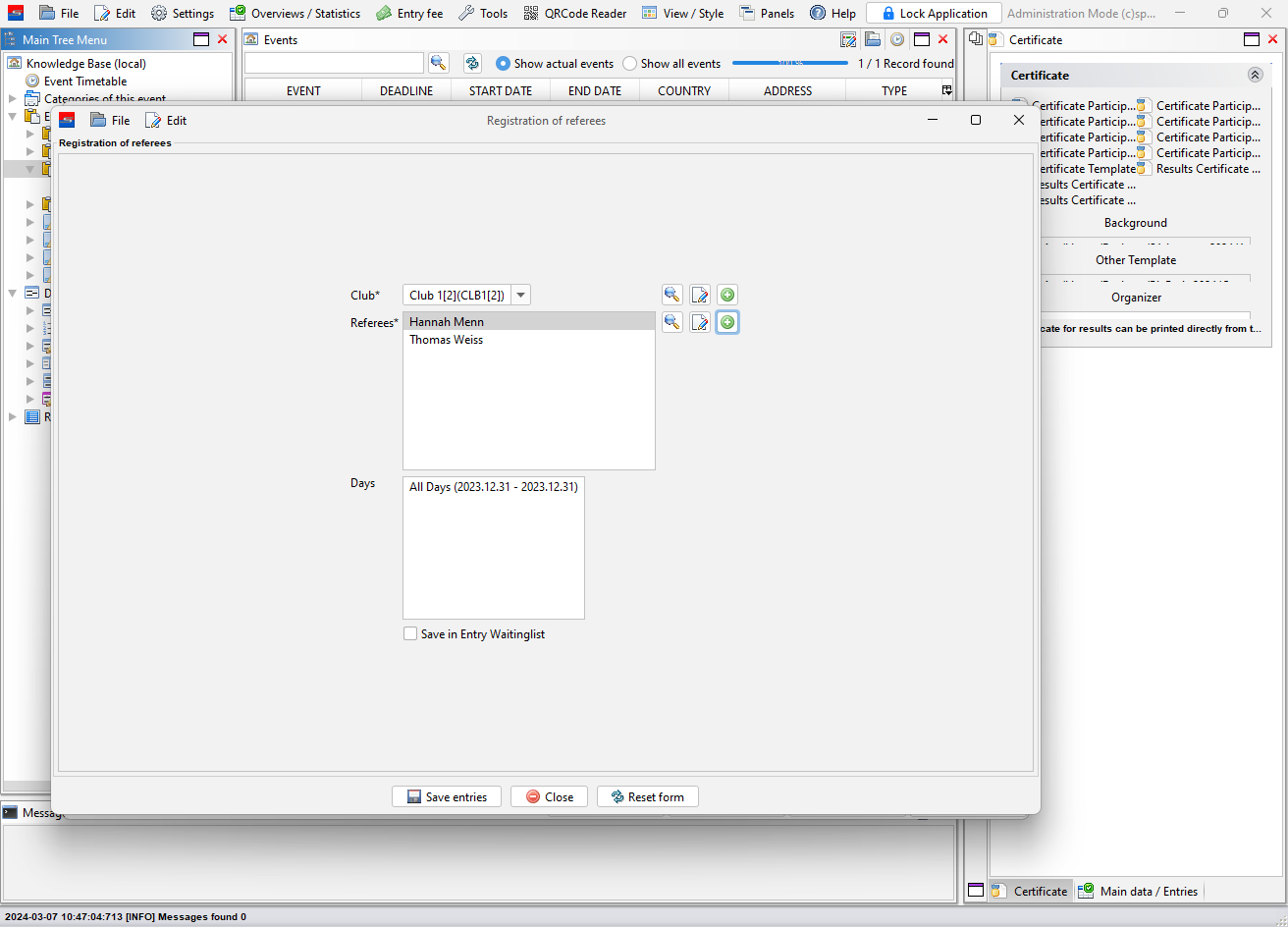Open the Panels menu
Viewport: 1288px width, 928px height.
coord(767,13)
